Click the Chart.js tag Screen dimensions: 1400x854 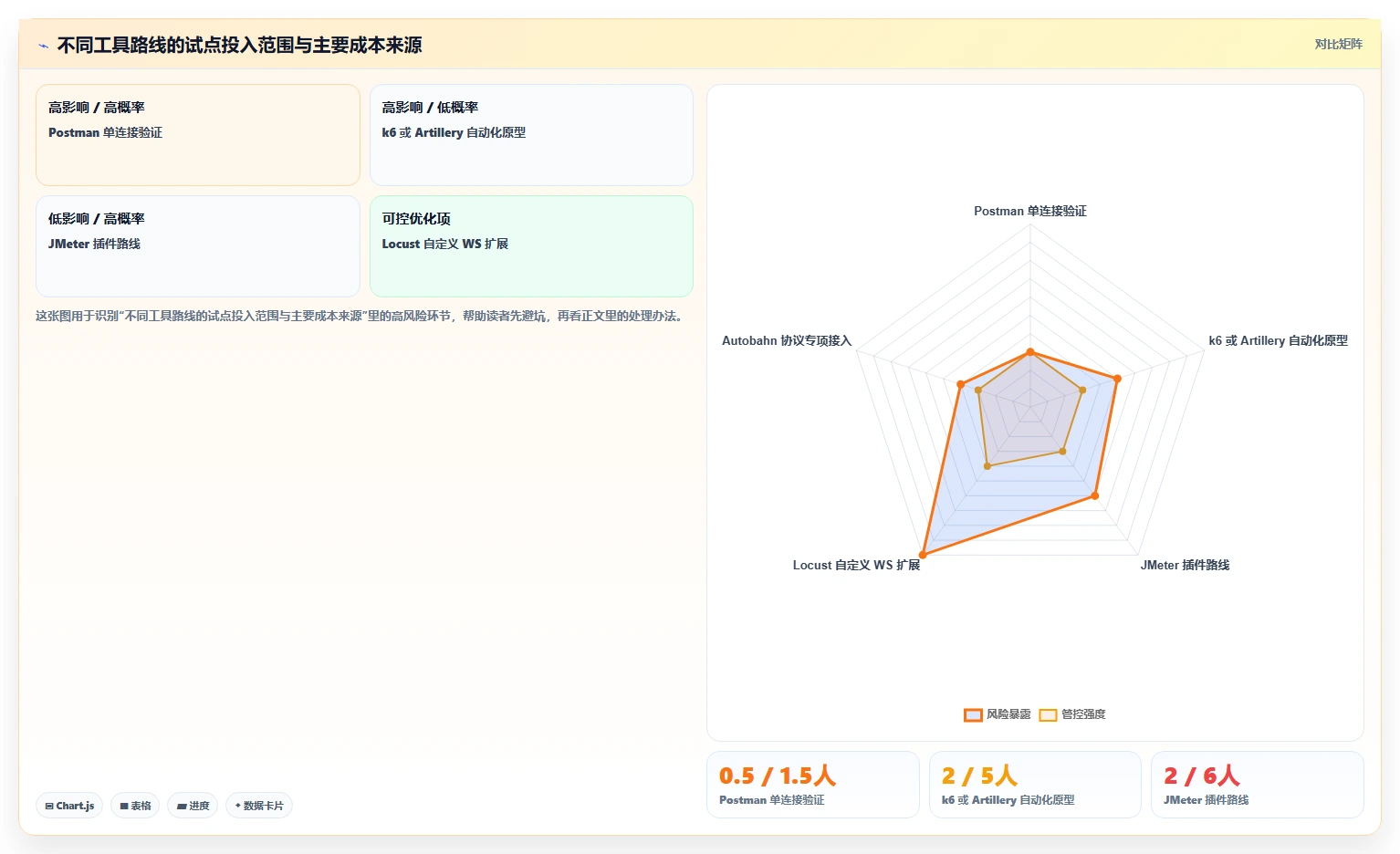(x=69, y=806)
